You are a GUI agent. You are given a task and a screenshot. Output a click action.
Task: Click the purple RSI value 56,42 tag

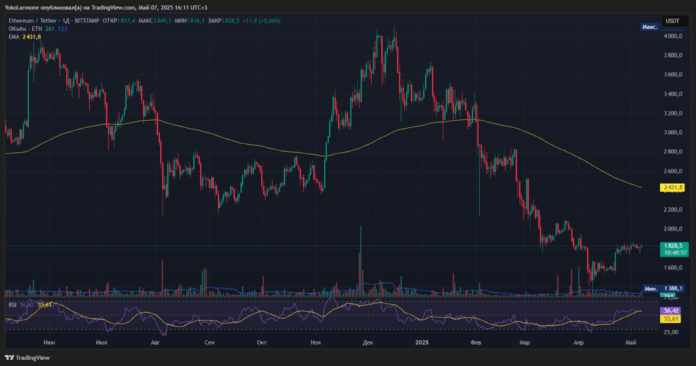[x=670, y=311]
